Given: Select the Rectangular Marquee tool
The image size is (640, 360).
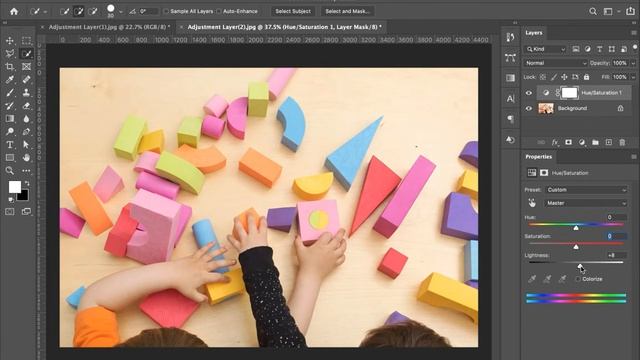Looking at the screenshot, I should click(27, 40).
